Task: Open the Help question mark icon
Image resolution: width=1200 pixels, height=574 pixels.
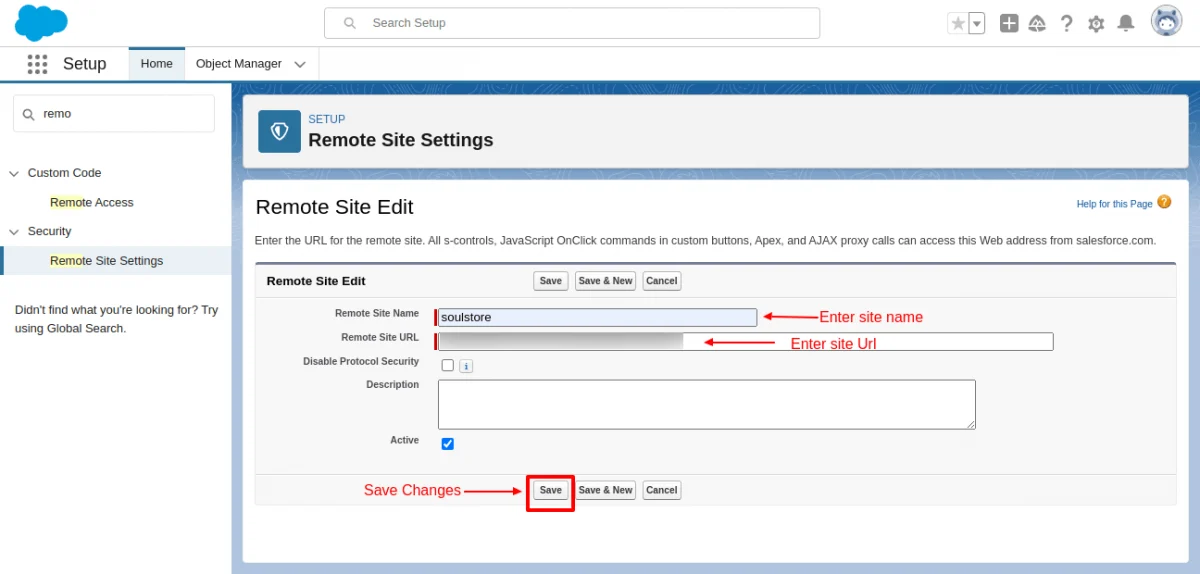Action: click(1067, 23)
